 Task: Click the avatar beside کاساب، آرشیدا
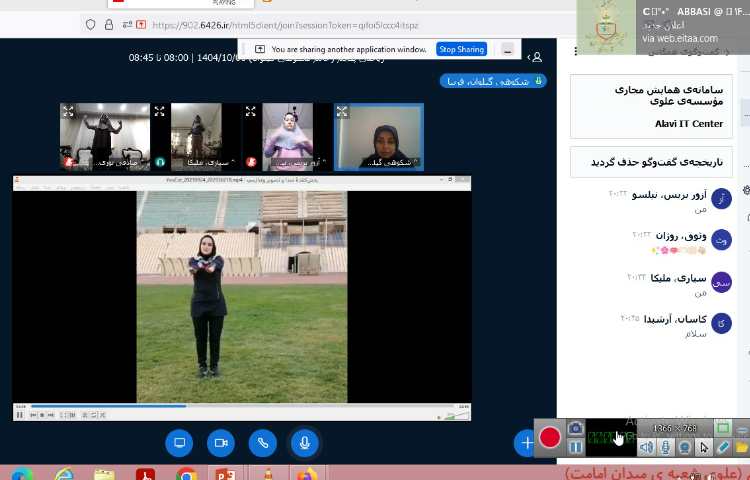tap(721, 323)
